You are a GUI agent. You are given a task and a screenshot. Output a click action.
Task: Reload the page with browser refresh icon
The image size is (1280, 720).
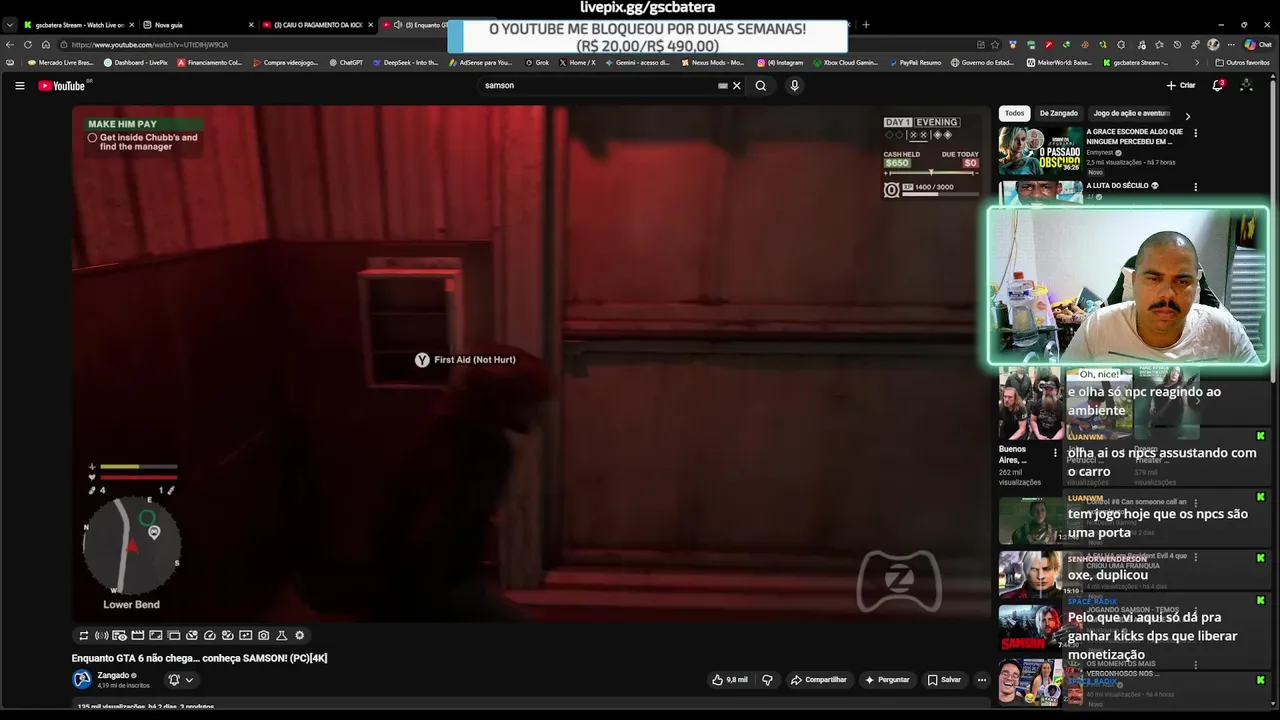(28, 45)
